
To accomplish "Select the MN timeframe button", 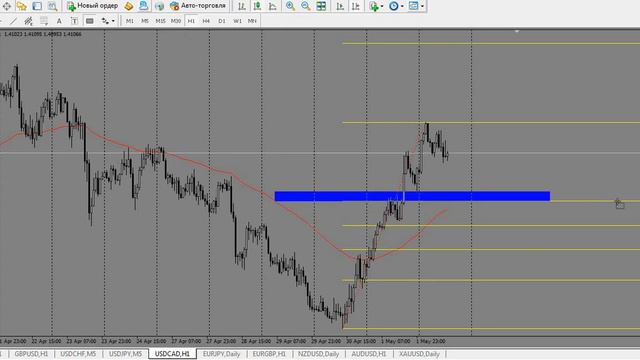I will [252, 21].
